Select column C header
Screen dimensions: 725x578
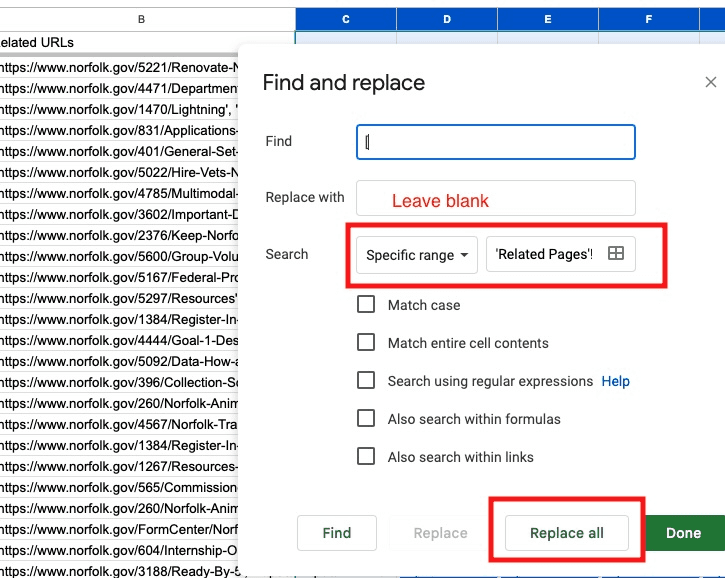(346, 19)
